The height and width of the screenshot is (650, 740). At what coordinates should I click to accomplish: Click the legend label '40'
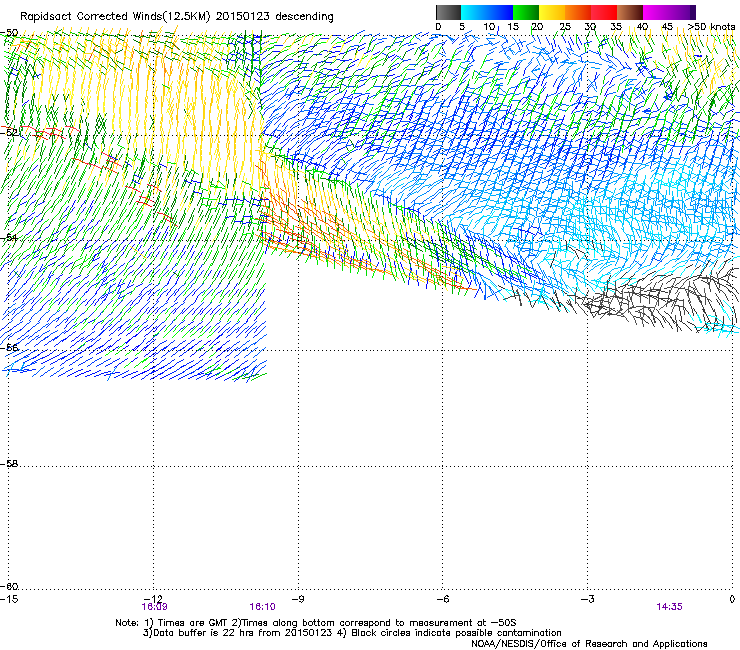[x=642, y=27]
